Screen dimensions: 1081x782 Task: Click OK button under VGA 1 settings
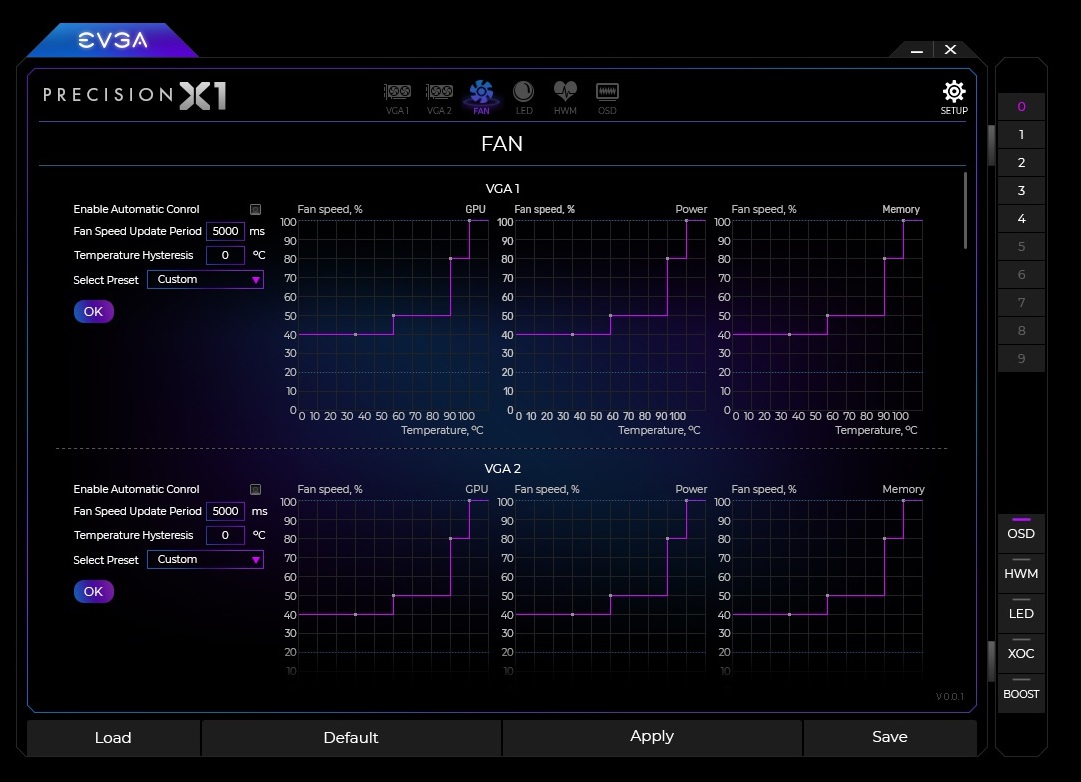pos(94,311)
